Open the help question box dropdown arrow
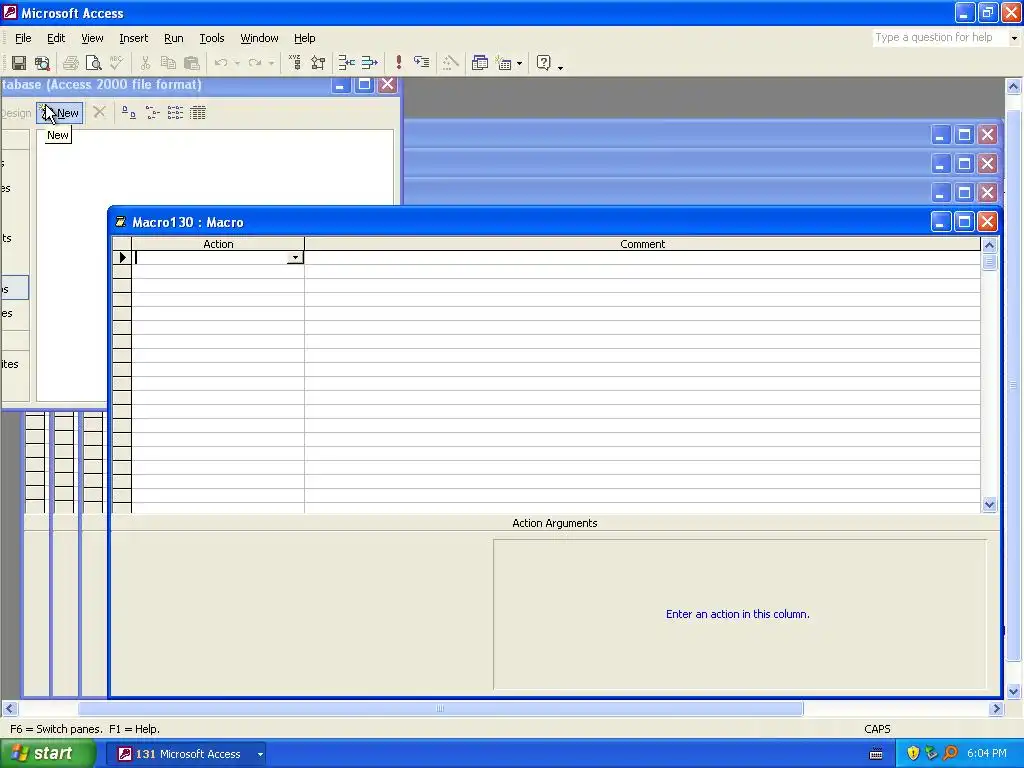The image size is (1024, 768). click(x=1014, y=38)
